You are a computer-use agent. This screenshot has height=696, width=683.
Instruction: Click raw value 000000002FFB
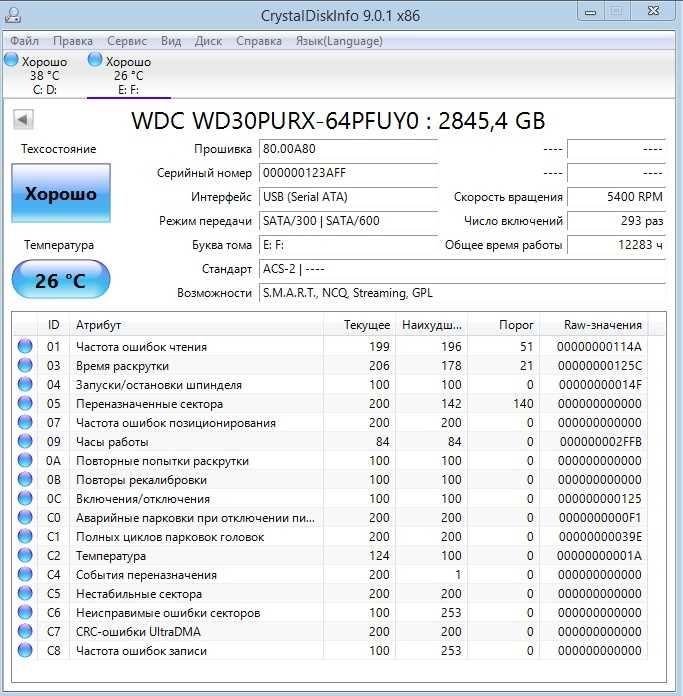(600, 442)
